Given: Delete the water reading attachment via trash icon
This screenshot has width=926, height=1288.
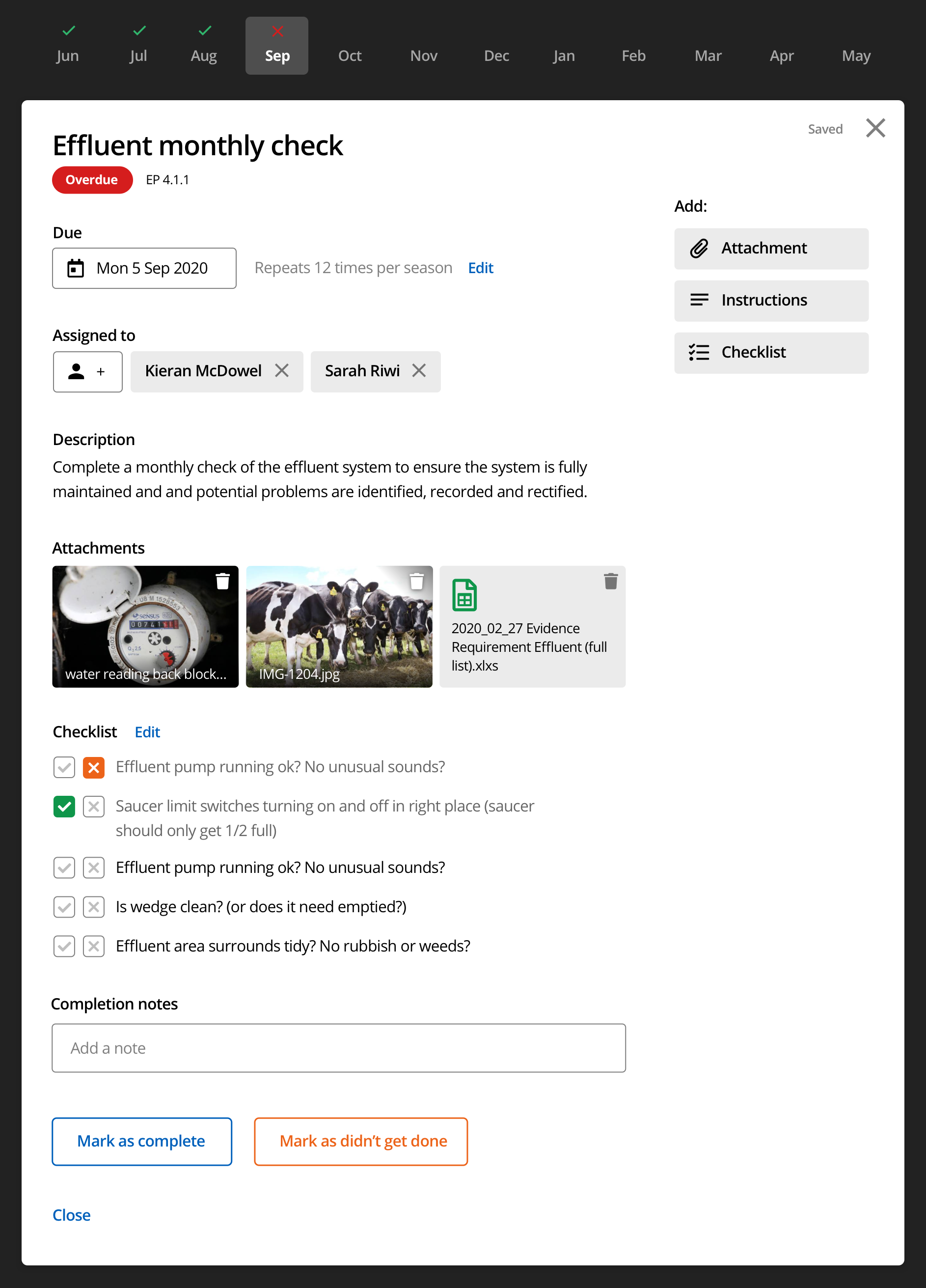Looking at the screenshot, I should click(x=222, y=581).
